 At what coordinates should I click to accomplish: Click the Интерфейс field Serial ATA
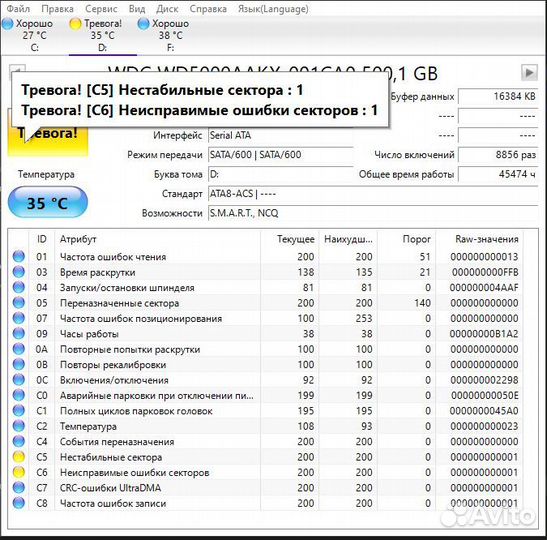click(x=281, y=135)
